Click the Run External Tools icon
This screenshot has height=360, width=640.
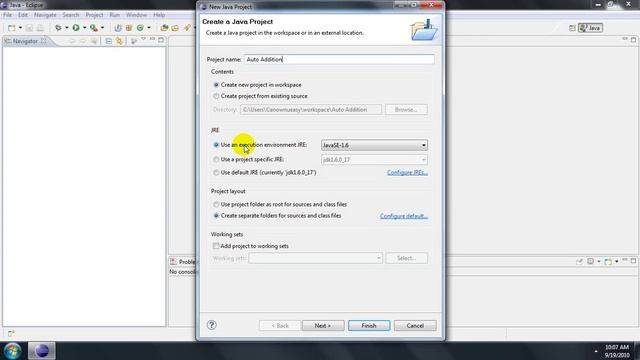(x=94, y=28)
